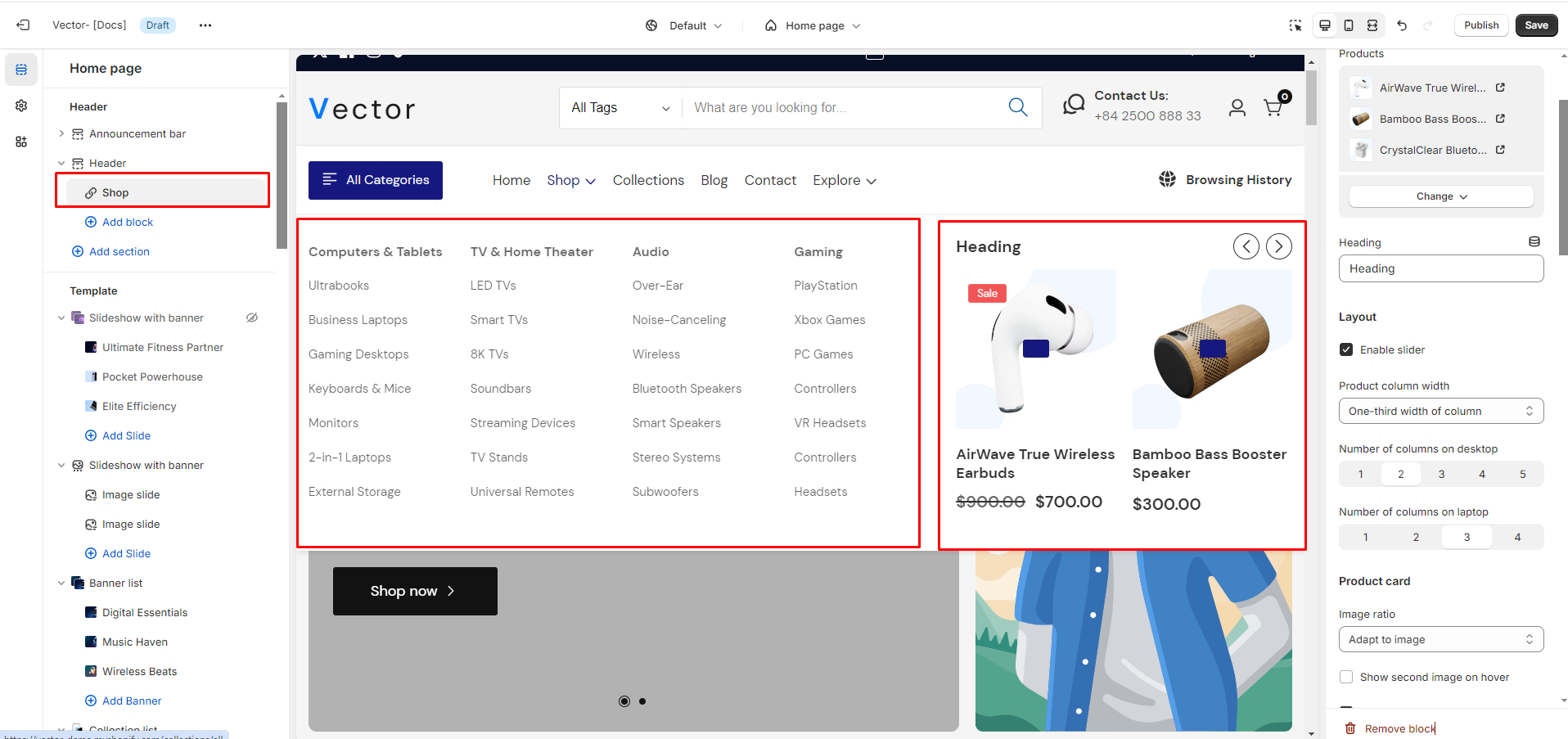Click the exit editor icon
The width and height of the screenshot is (1568, 739).
pos(23,25)
